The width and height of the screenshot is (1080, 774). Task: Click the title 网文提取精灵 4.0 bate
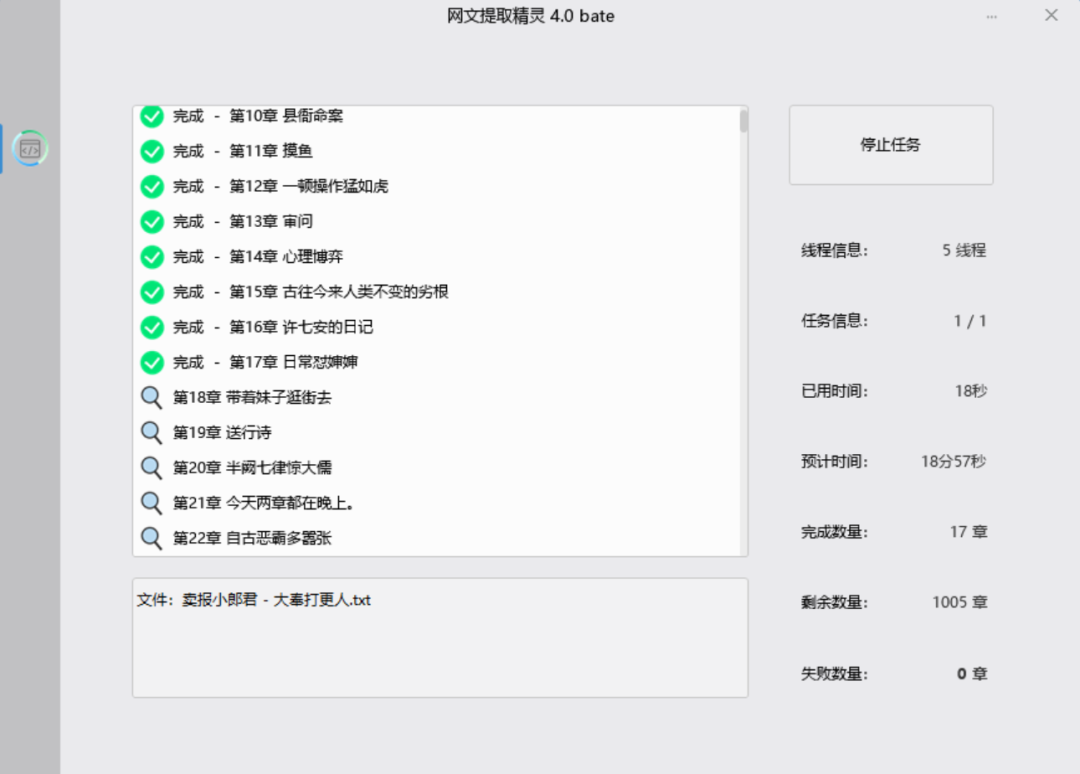532,16
